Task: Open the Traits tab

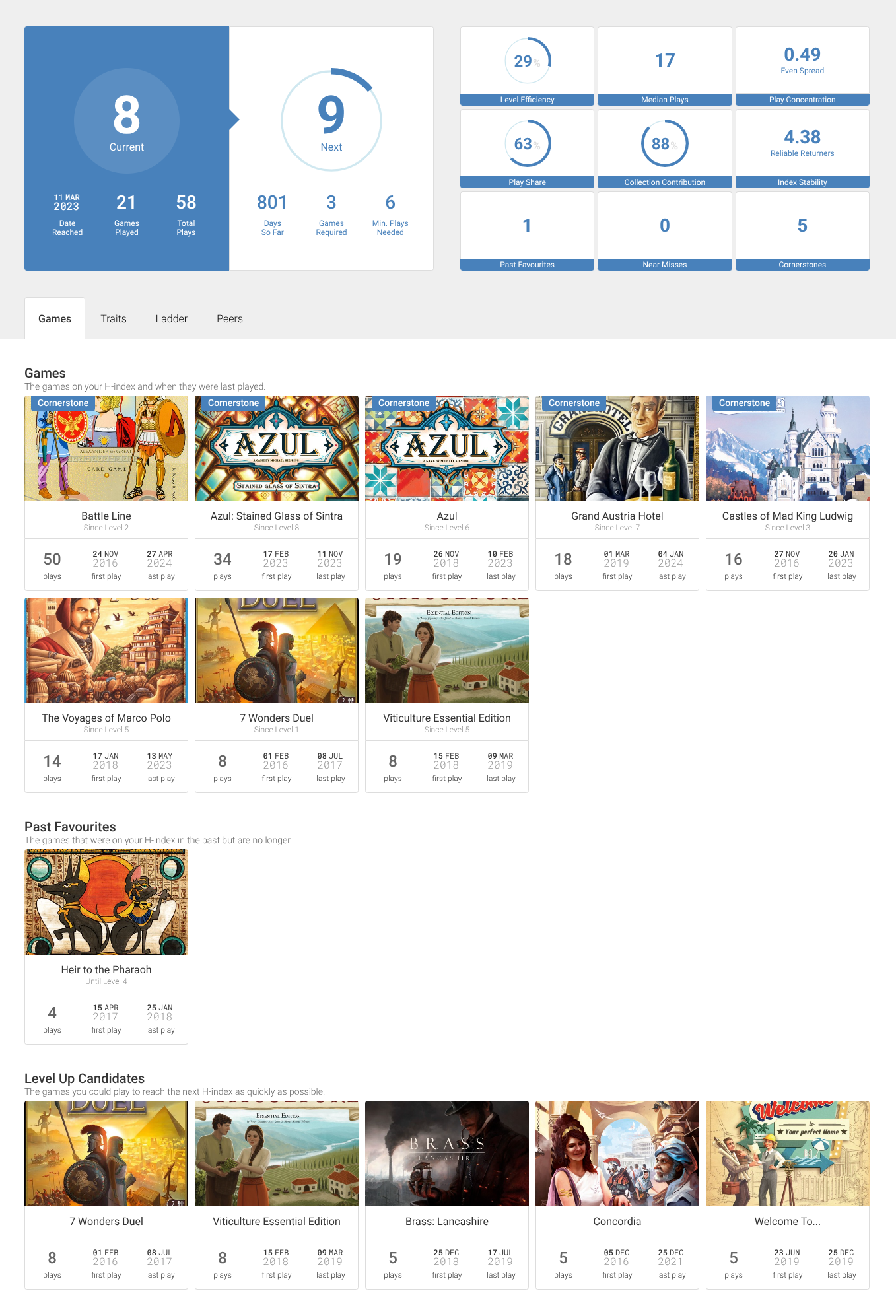Action: (114, 318)
